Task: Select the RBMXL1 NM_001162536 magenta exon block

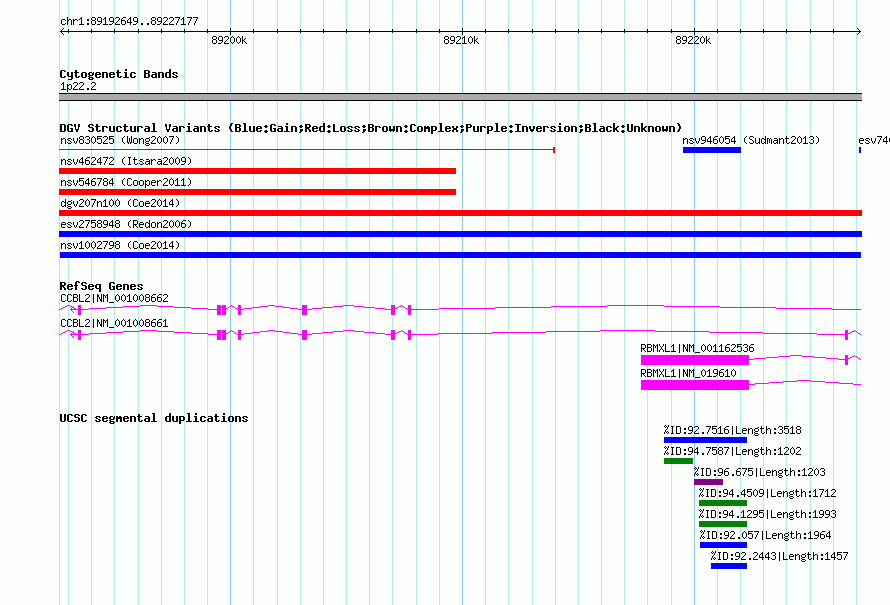Action: 695,360
